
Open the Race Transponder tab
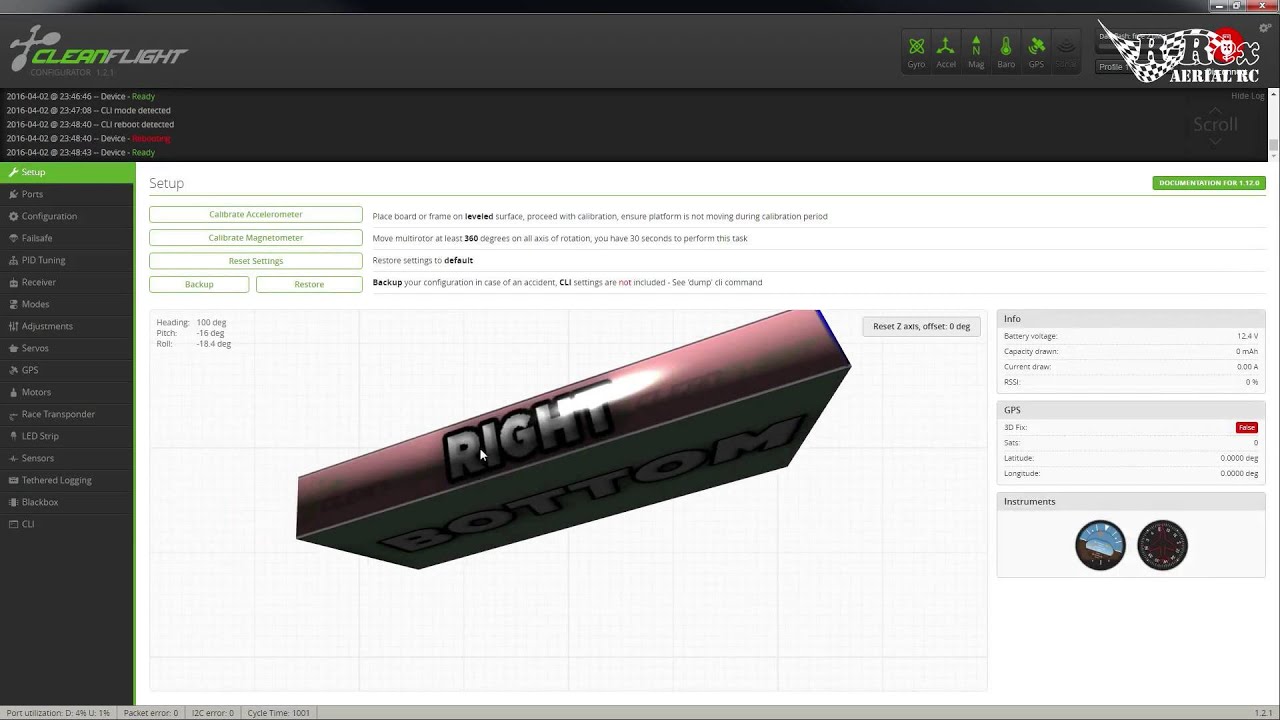point(66,414)
